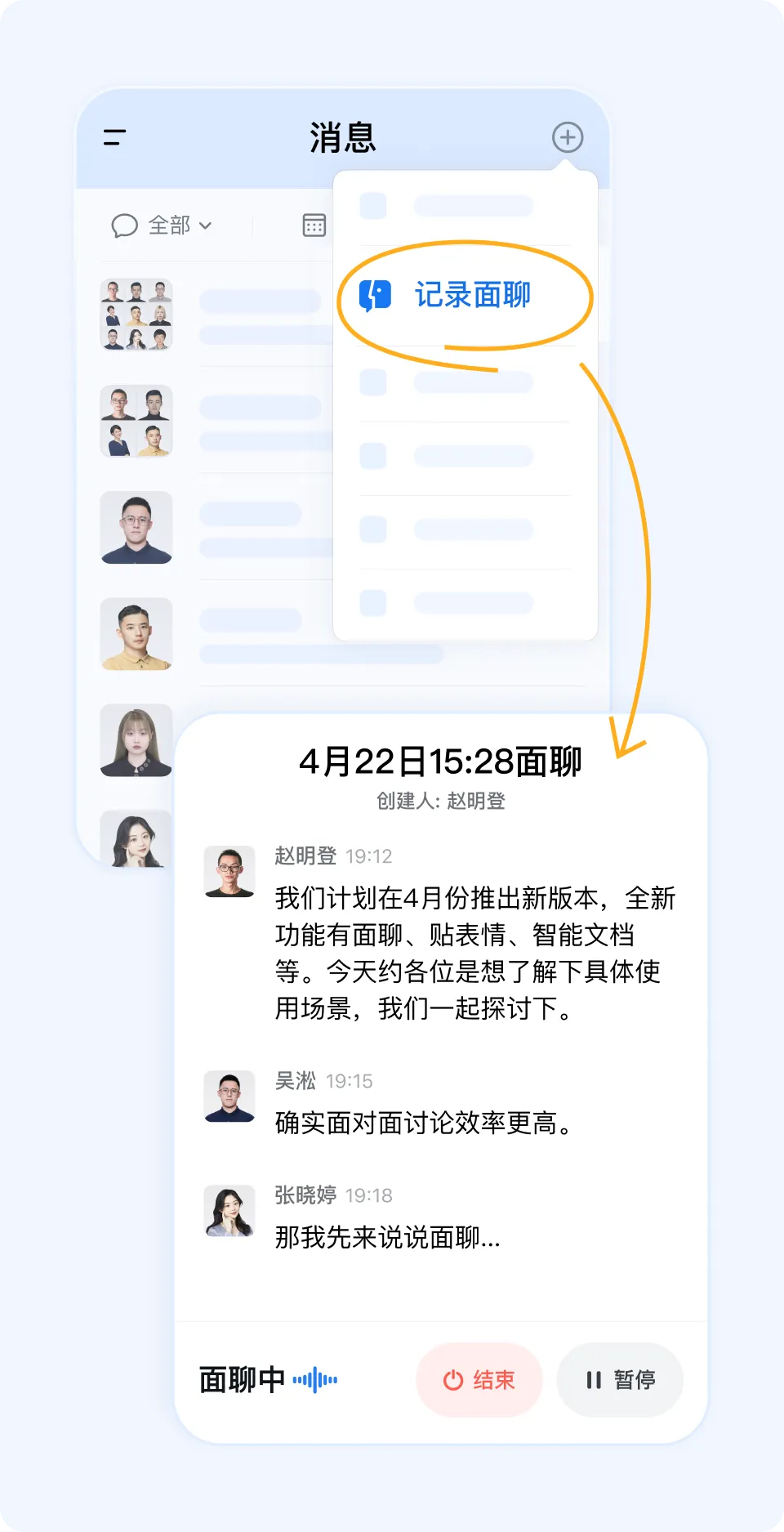This screenshot has height=1532, width=784.
Task: Click the blue 记录面聊 chat icon
Action: (x=375, y=295)
